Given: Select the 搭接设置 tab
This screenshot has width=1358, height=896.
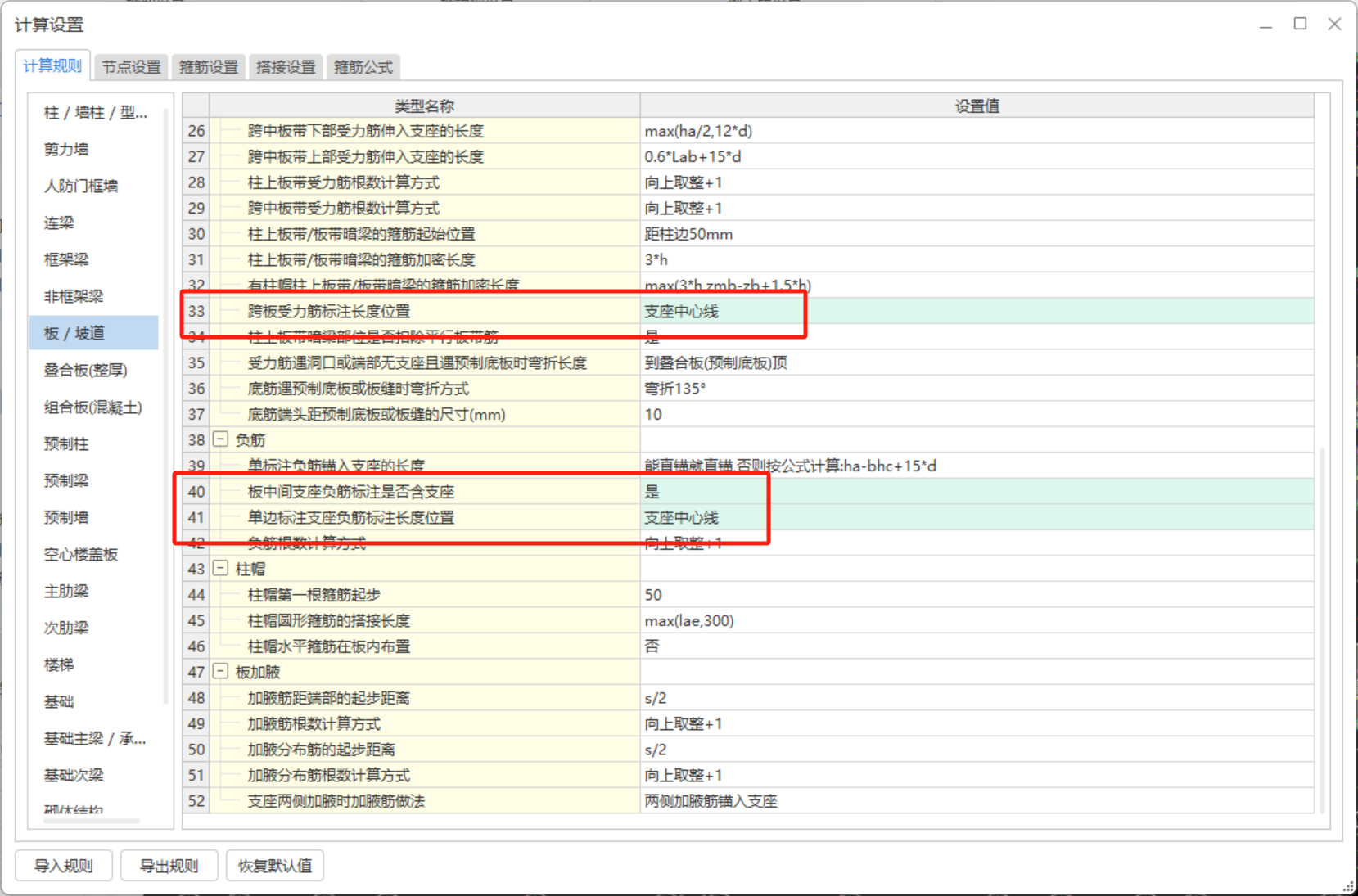Looking at the screenshot, I should click(286, 67).
